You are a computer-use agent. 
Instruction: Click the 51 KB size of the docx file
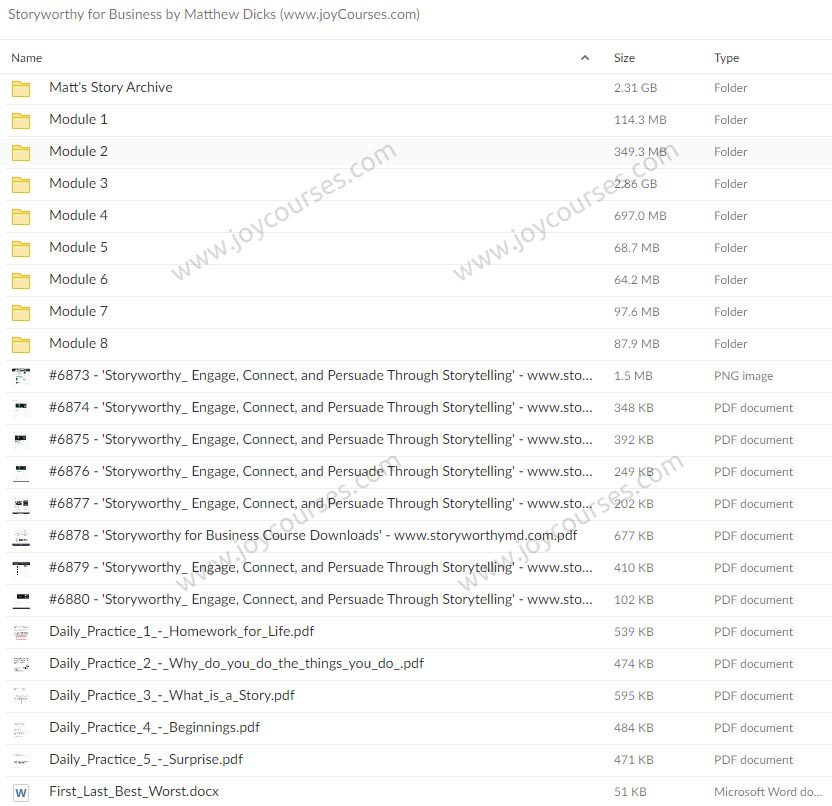(x=630, y=792)
